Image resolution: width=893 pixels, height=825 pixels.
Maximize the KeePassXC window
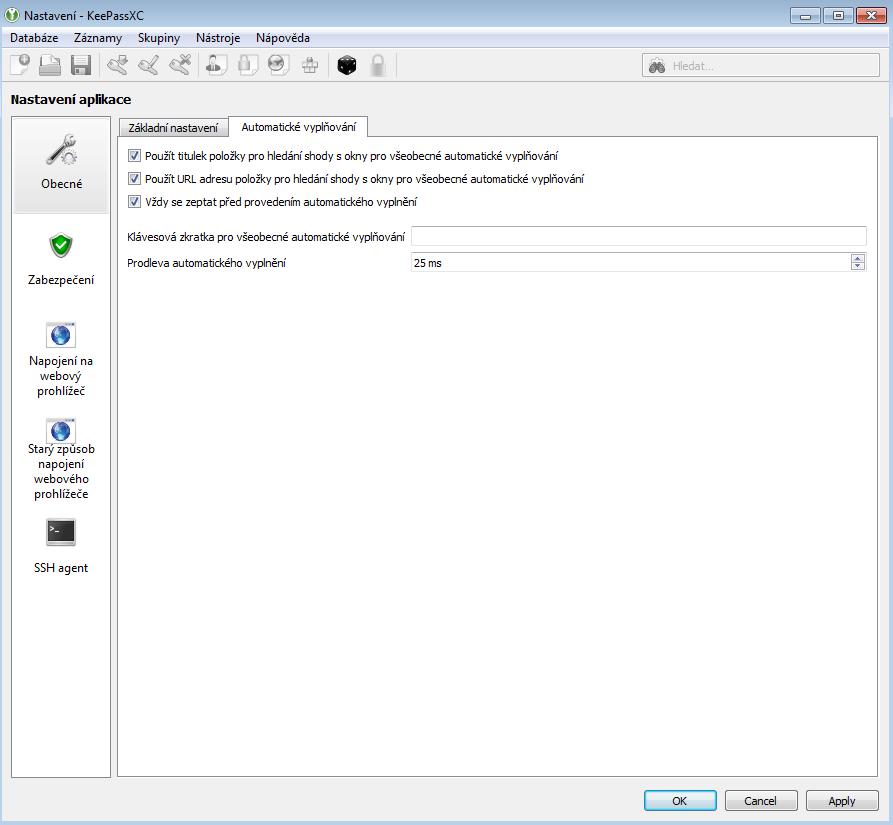838,16
